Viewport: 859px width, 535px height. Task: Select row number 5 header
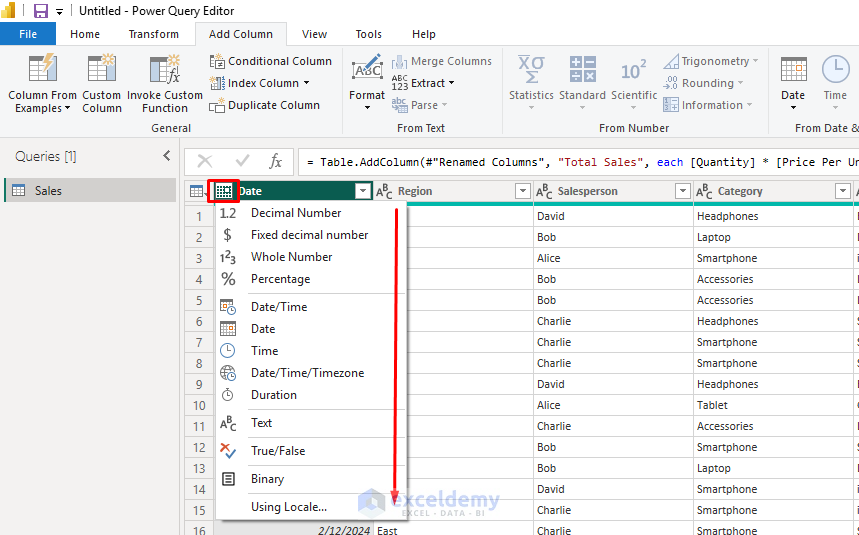199,300
